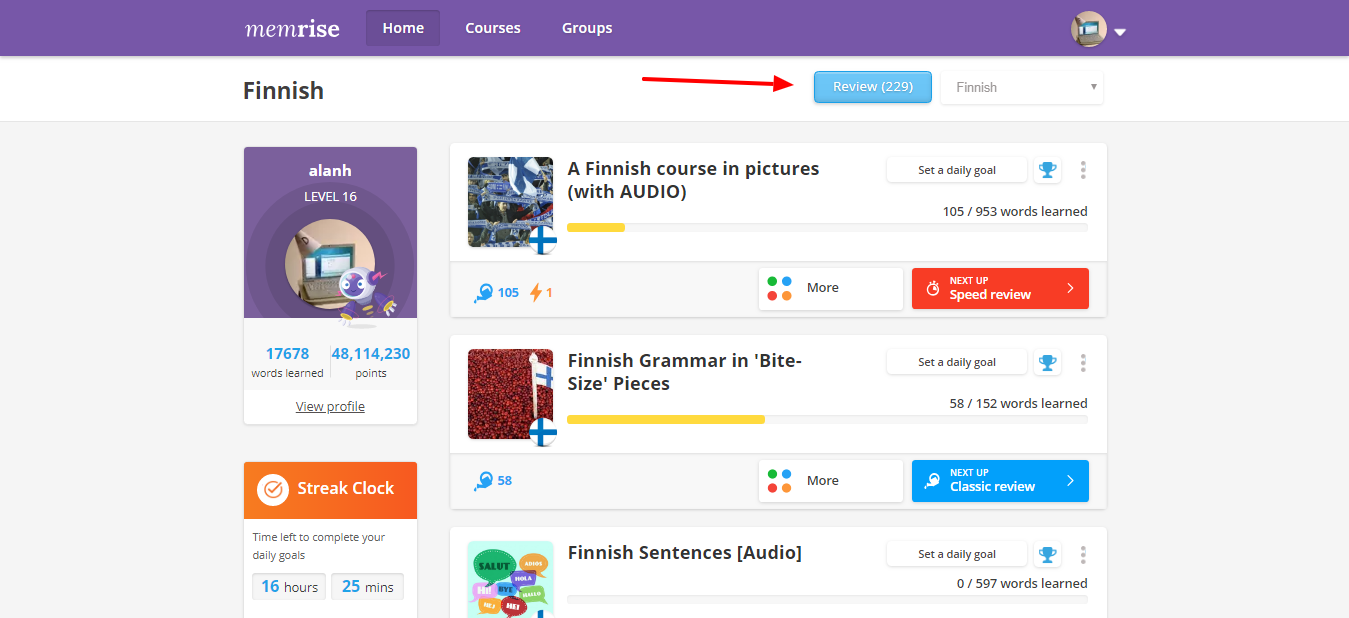Click the 16 hours counter
The height and width of the screenshot is (618, 1349).
289,587
